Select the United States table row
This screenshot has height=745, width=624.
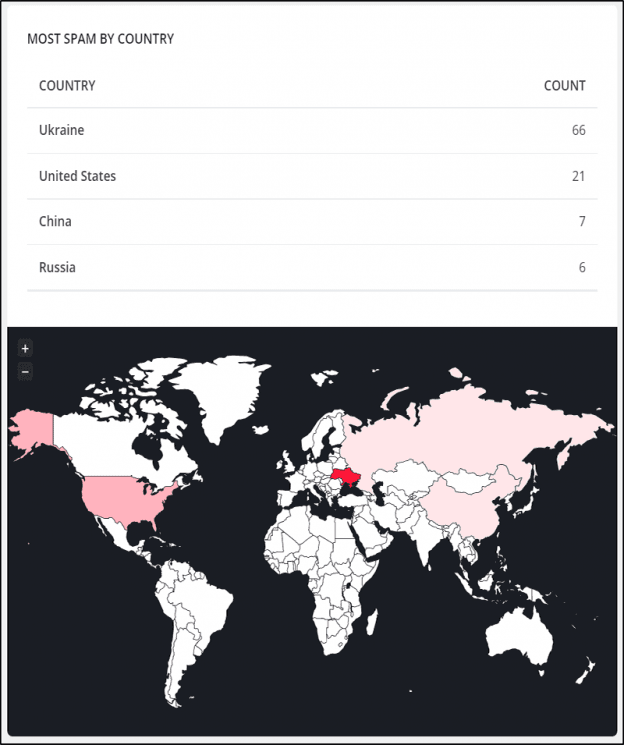pyautogui.click(x=312, y=176)
